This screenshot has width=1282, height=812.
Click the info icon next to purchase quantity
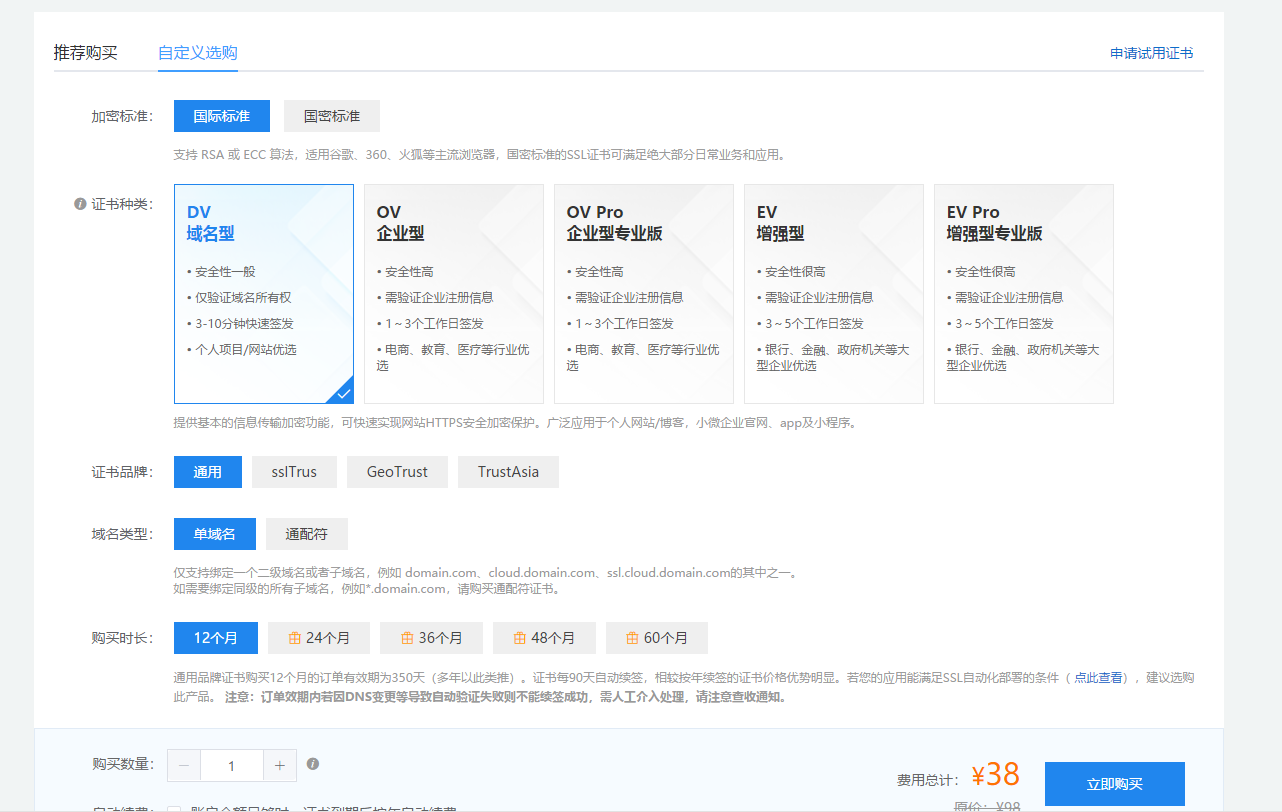pos(313,764)
